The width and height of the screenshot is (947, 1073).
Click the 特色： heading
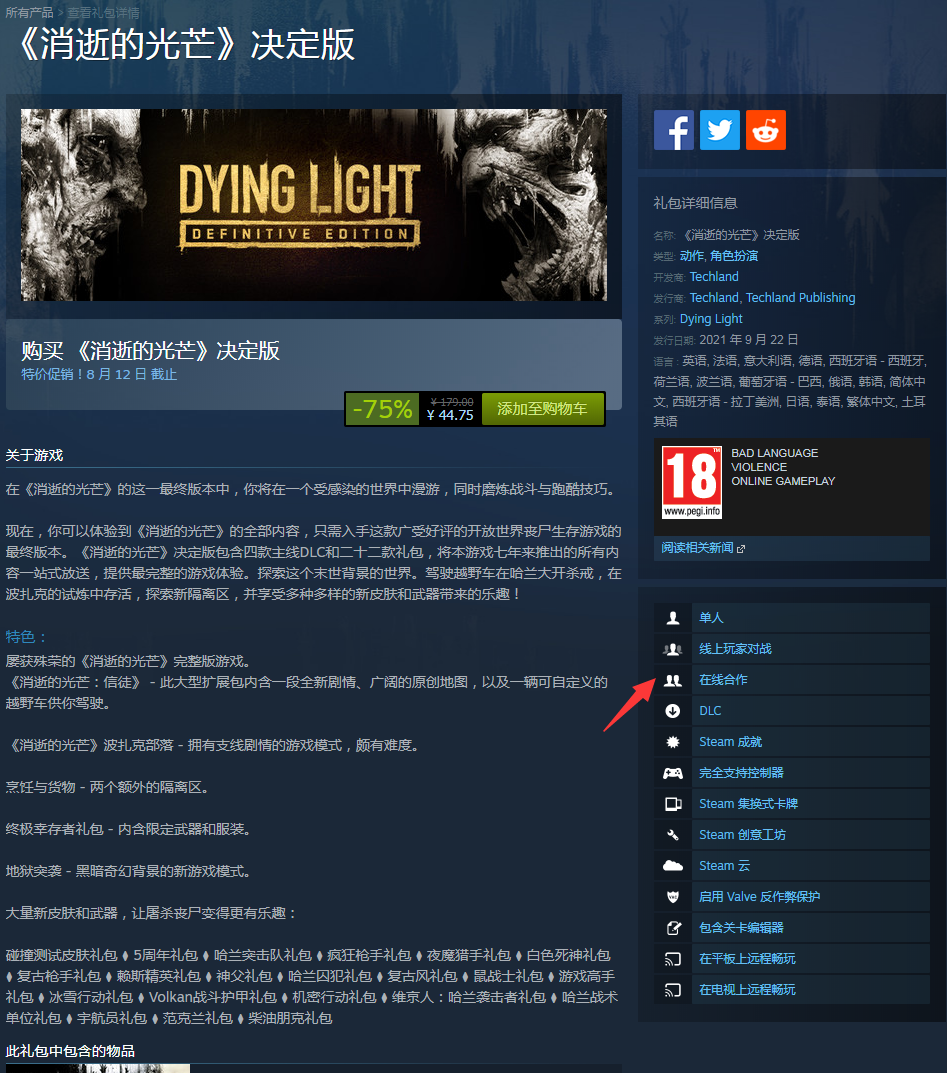click(26, 637)
